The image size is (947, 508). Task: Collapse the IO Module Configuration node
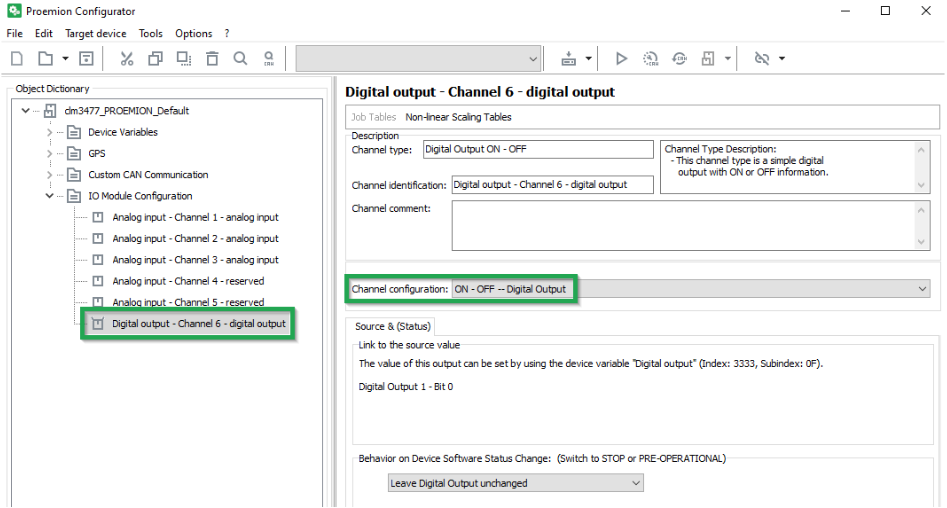click(x=49, y=196)
